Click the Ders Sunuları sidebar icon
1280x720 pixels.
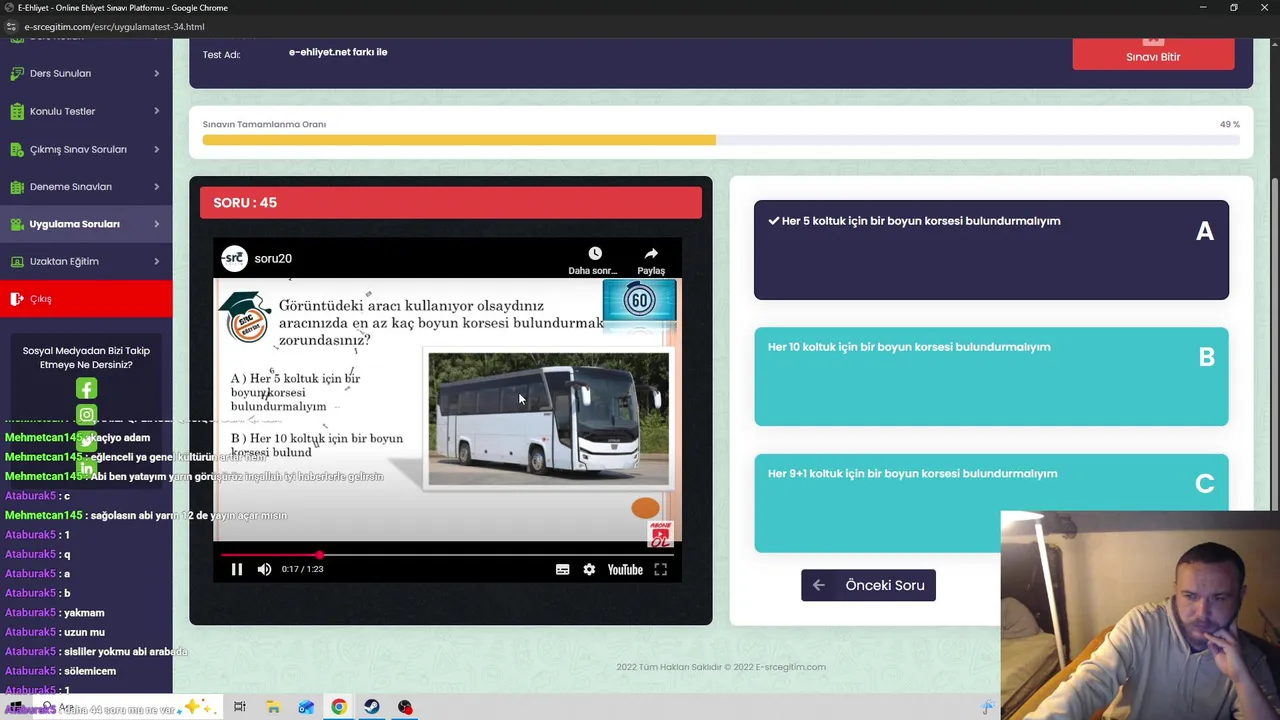(x=16, y=73)
